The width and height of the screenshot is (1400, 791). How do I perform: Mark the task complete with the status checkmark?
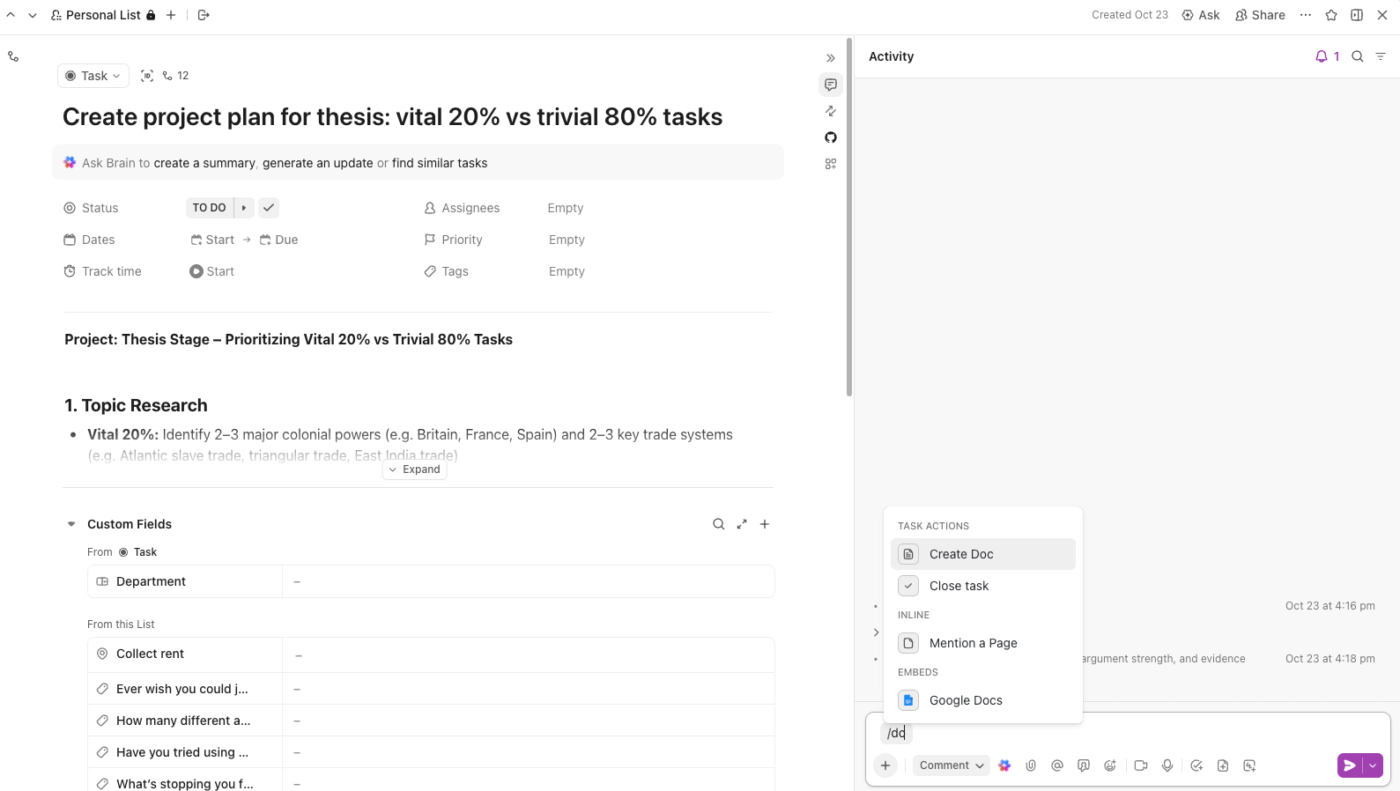pyautogui.click(x=268, y=208)
